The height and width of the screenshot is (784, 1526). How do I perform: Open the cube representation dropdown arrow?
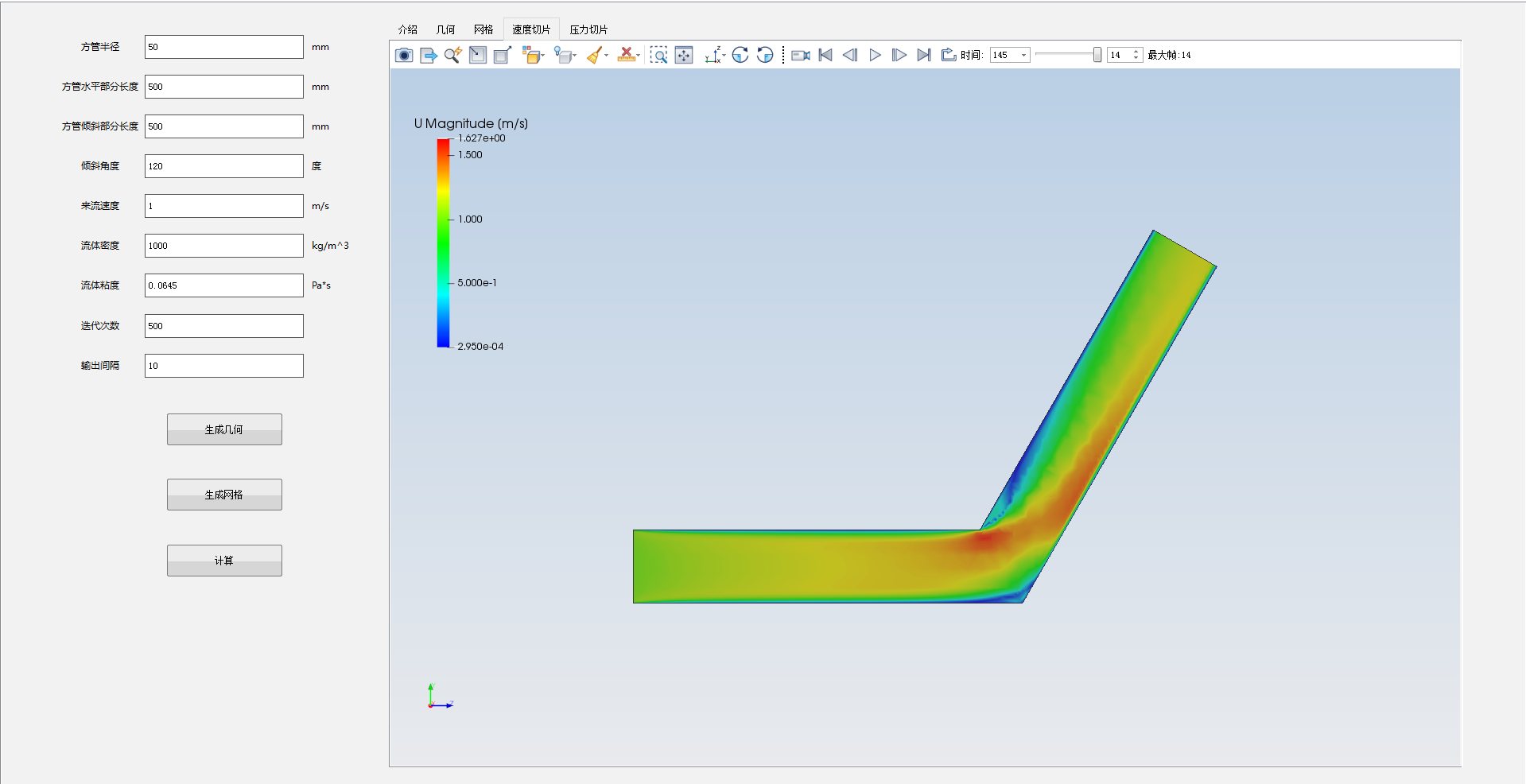tap(543, 56)
